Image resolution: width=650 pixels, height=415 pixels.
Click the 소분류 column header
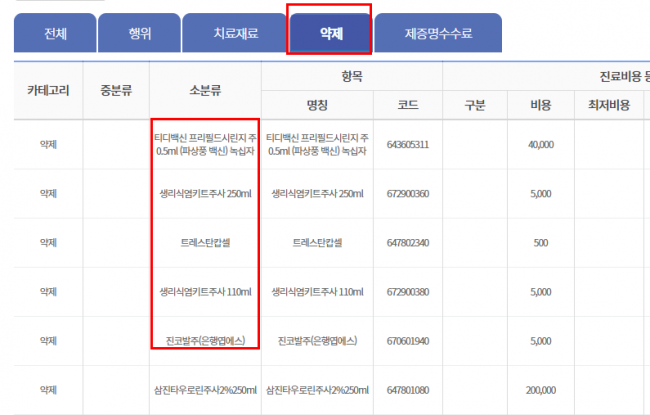click(x=205, y=90)
